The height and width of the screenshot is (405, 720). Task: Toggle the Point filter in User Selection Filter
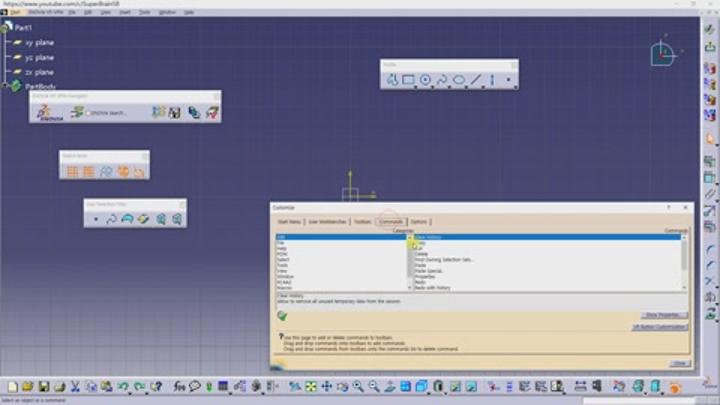(96, 219)
